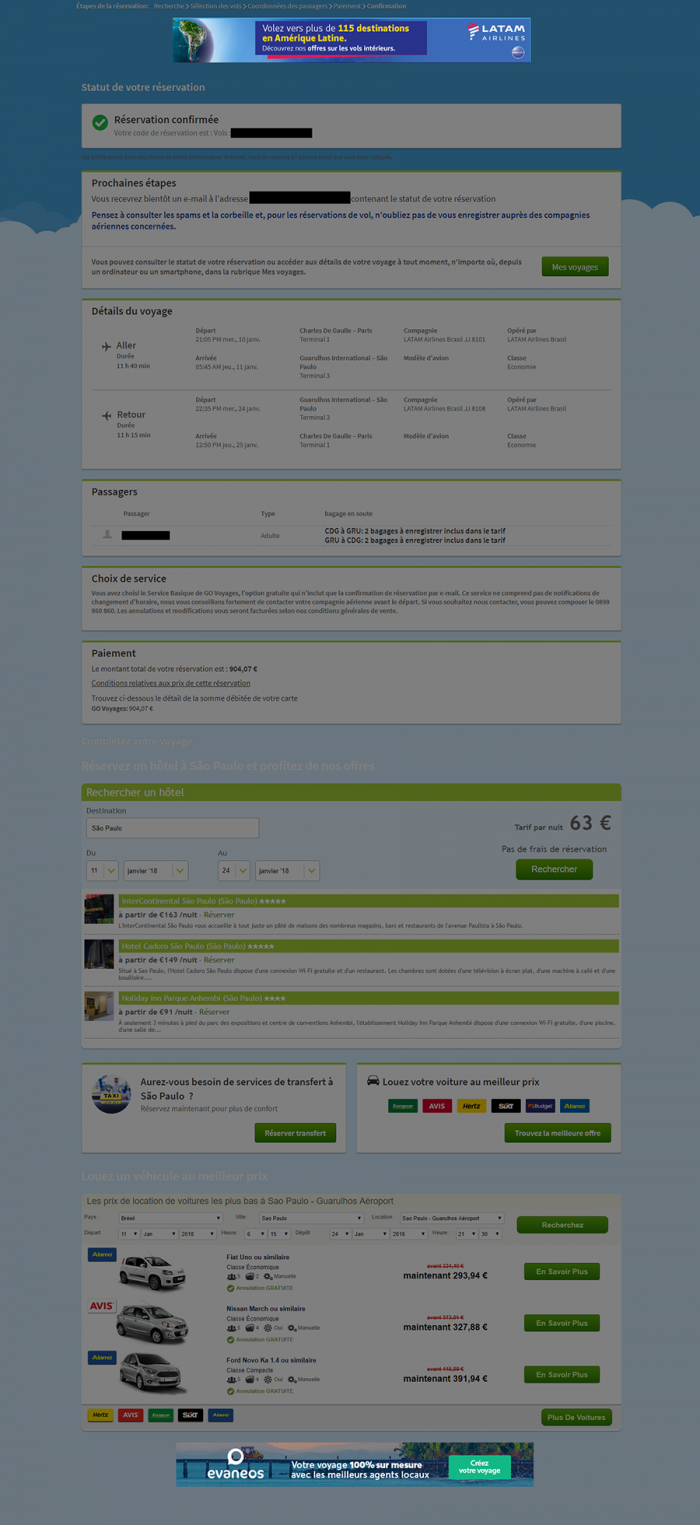The width and height of the screenshot is (700, 1525).
Task: Go to Paiement breadcrumb step
Action: (x=347, y=6)
